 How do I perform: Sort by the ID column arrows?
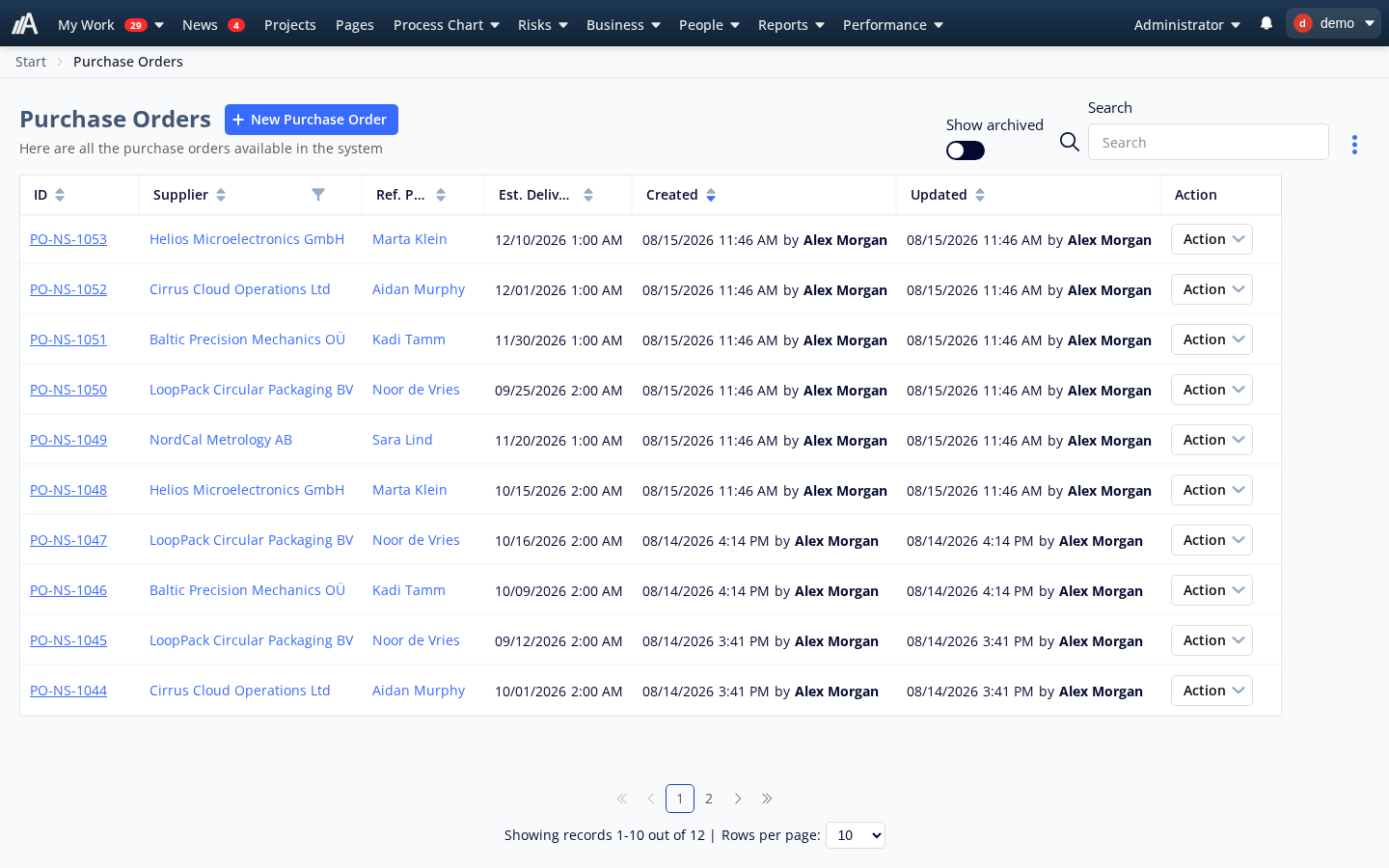[60, 195]
